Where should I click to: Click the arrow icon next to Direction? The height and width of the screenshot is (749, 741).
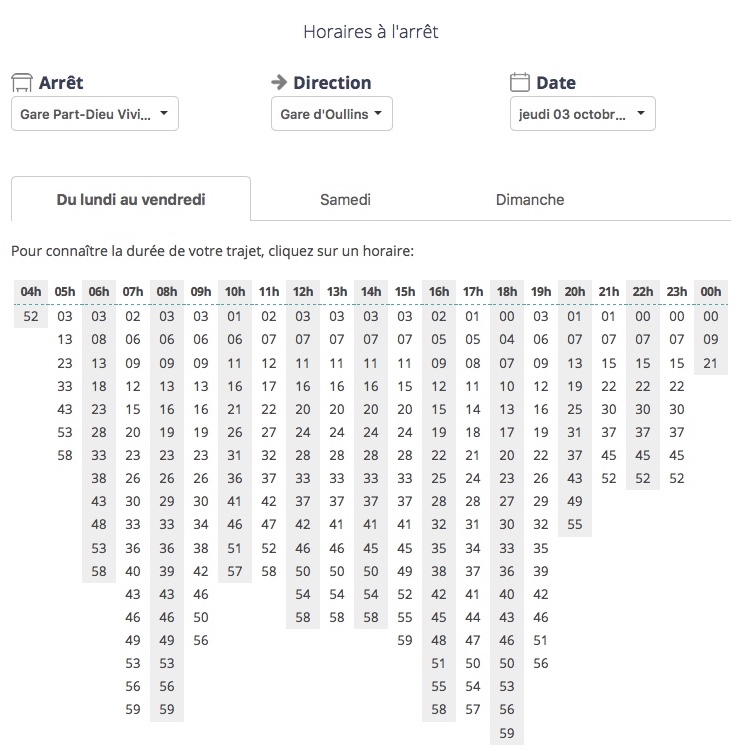[279, 82]
